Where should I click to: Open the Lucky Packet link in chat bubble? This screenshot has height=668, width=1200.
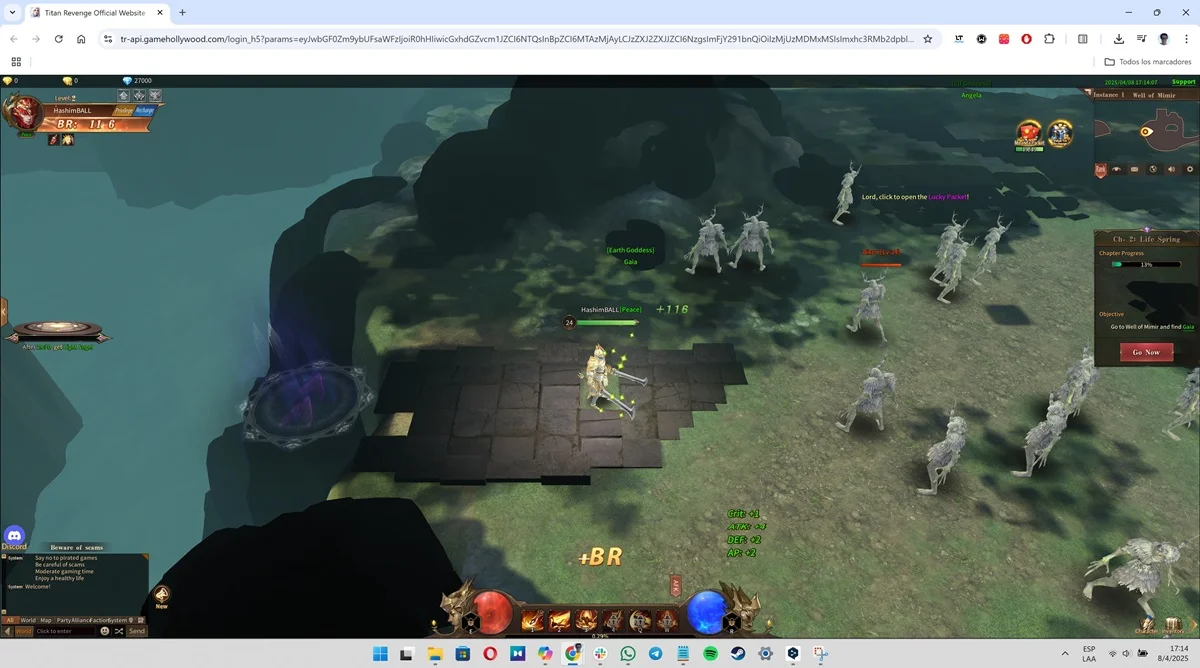(947, 196)
